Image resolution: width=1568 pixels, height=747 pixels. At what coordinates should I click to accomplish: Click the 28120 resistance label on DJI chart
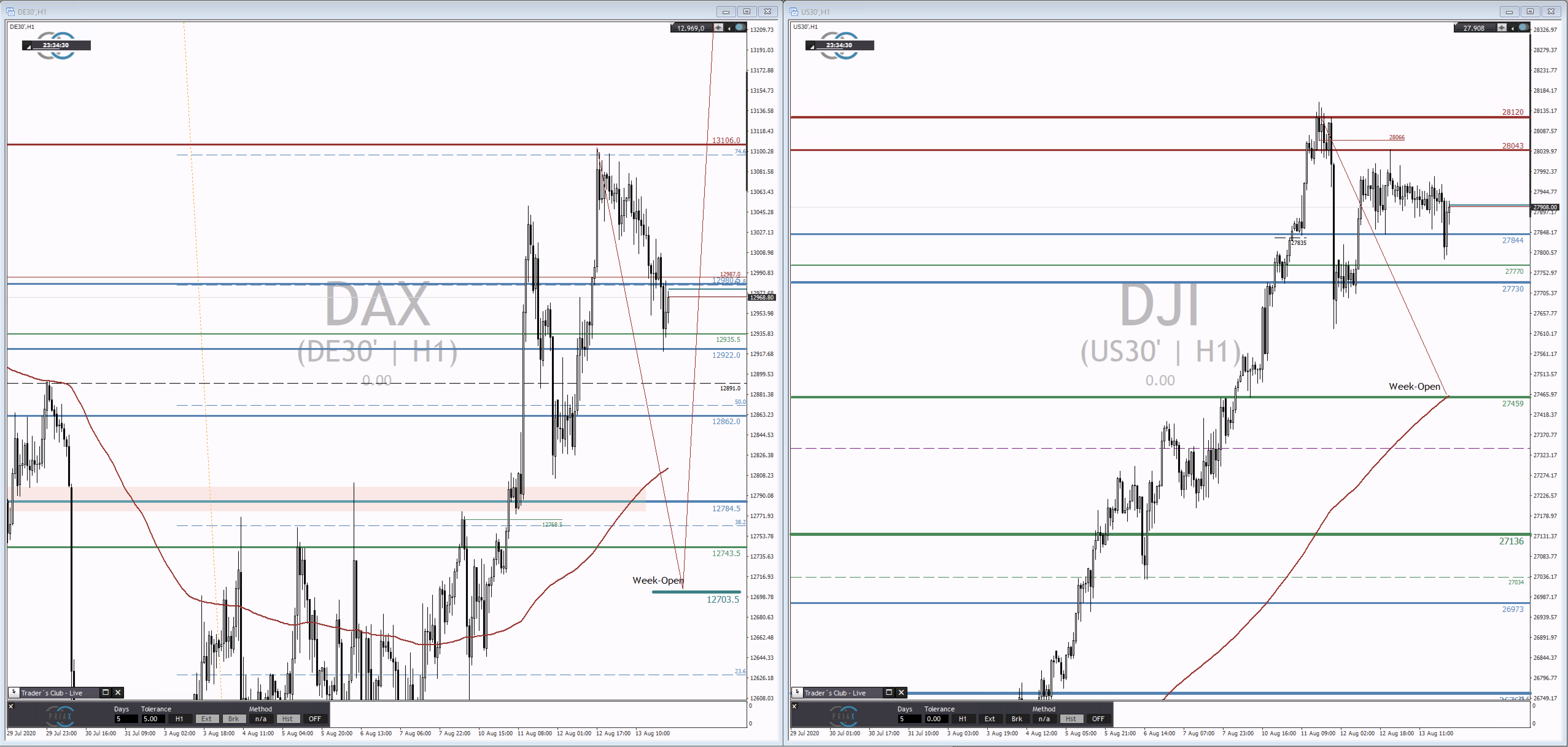click(x=1513, y=112)
